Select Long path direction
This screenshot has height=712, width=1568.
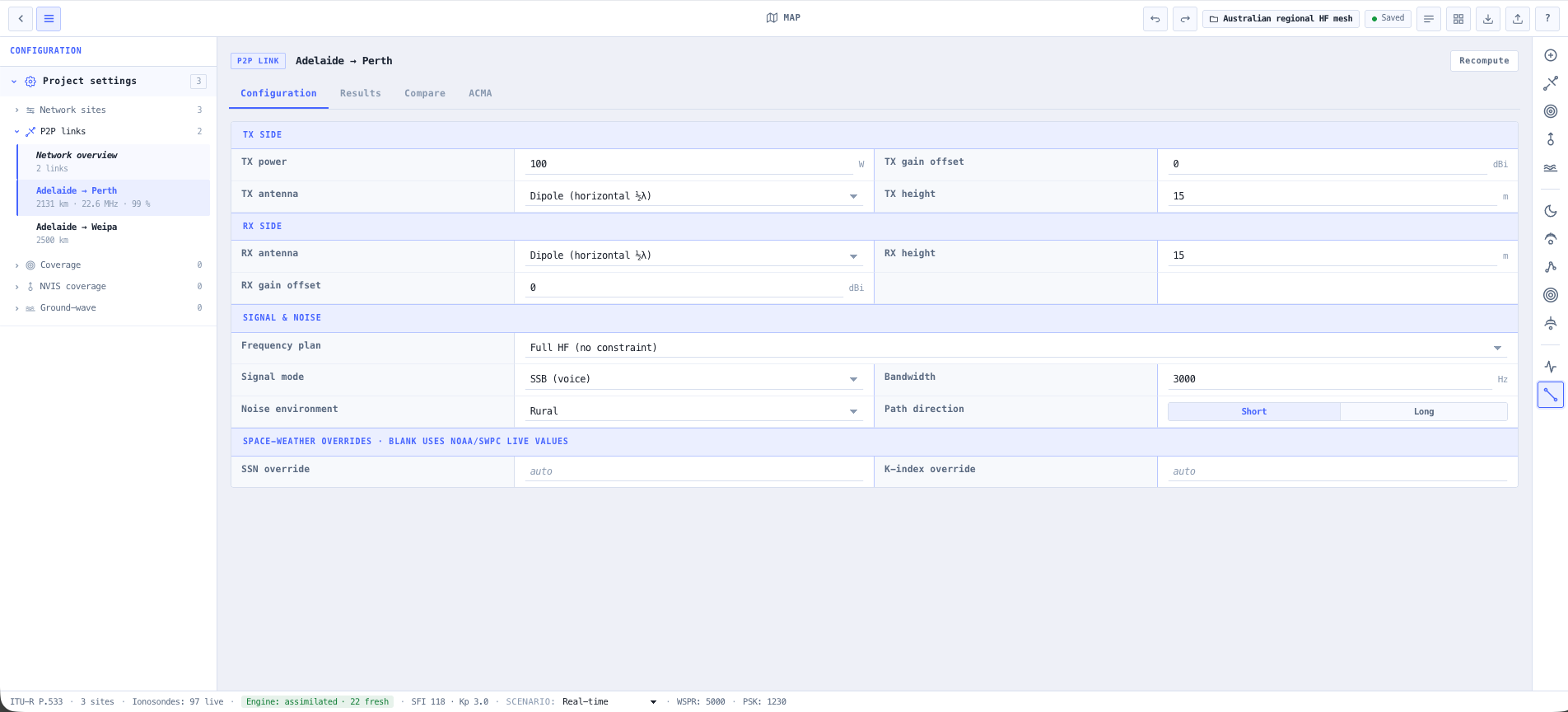1424,411
